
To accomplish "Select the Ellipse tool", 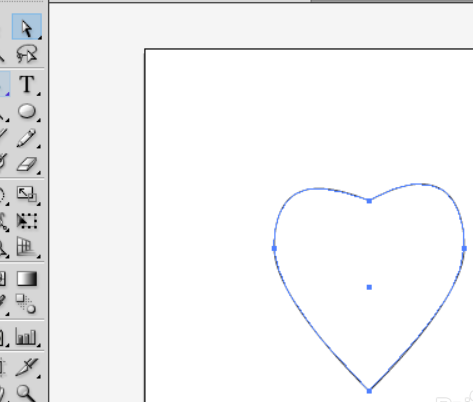I will pos(27,111).
